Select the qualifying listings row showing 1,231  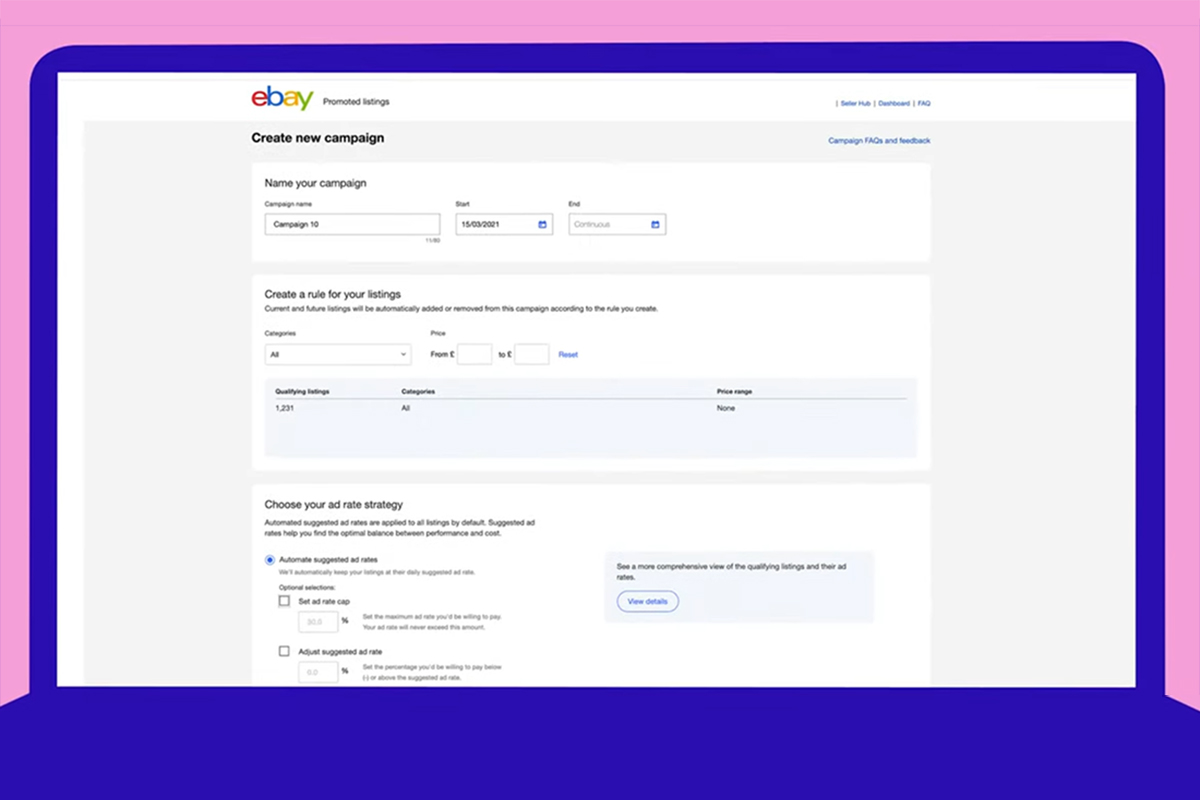(284, 408)
